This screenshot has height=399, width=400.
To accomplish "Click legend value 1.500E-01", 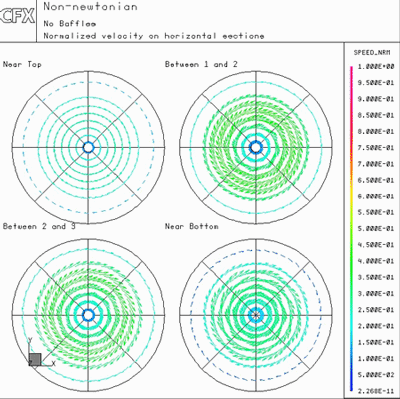I will (376, 342).
